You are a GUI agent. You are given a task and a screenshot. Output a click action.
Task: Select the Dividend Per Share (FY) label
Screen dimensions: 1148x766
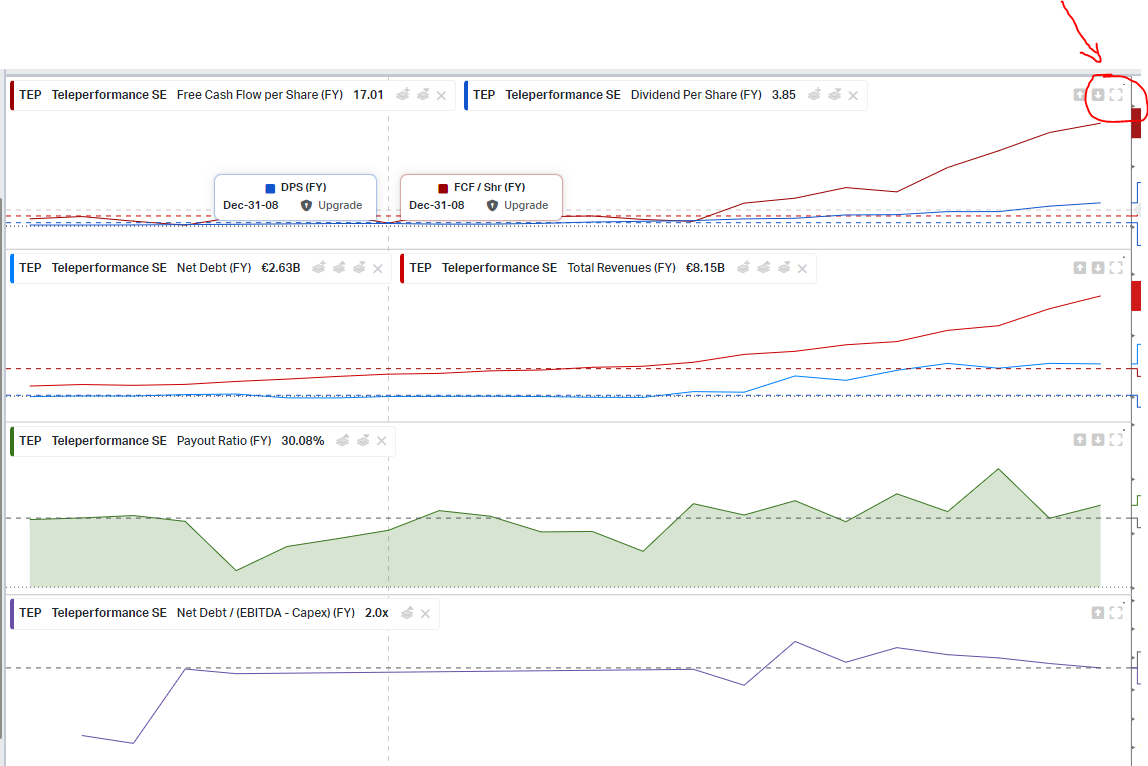click(696, 94)
